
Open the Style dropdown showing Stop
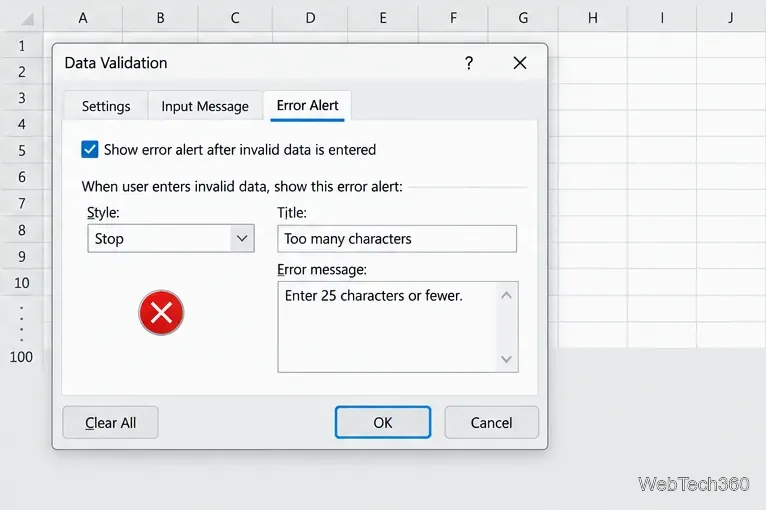(x=171, y=238)
